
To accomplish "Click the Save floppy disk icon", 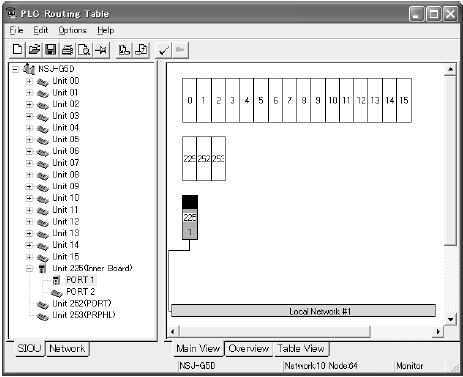I will [51, 50].
